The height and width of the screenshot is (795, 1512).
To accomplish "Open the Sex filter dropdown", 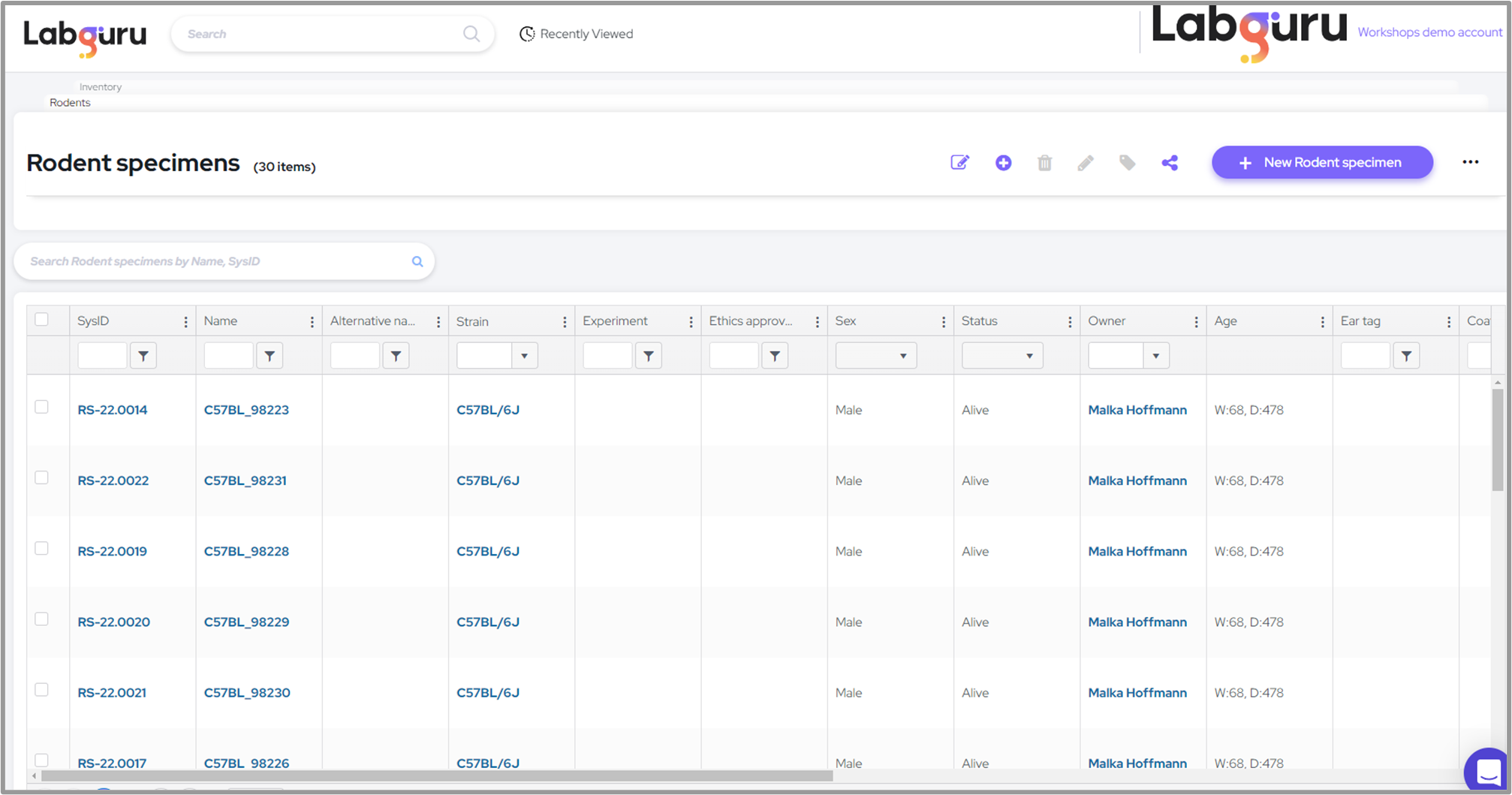I will (875, 356).
